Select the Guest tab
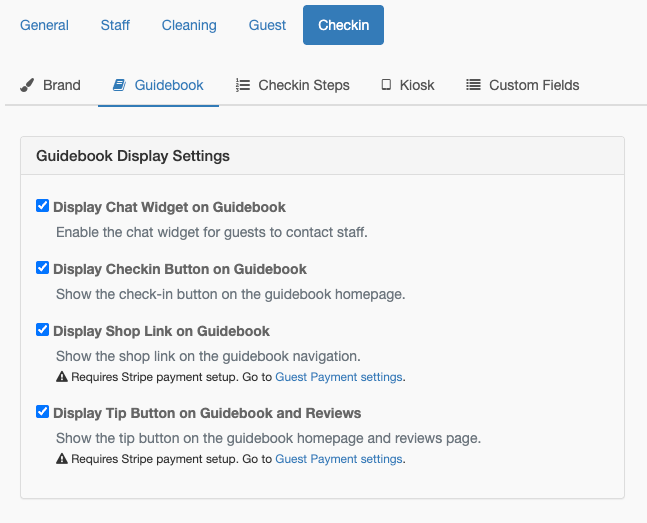This screenshot has height=523, width=647. pos(267,25)
